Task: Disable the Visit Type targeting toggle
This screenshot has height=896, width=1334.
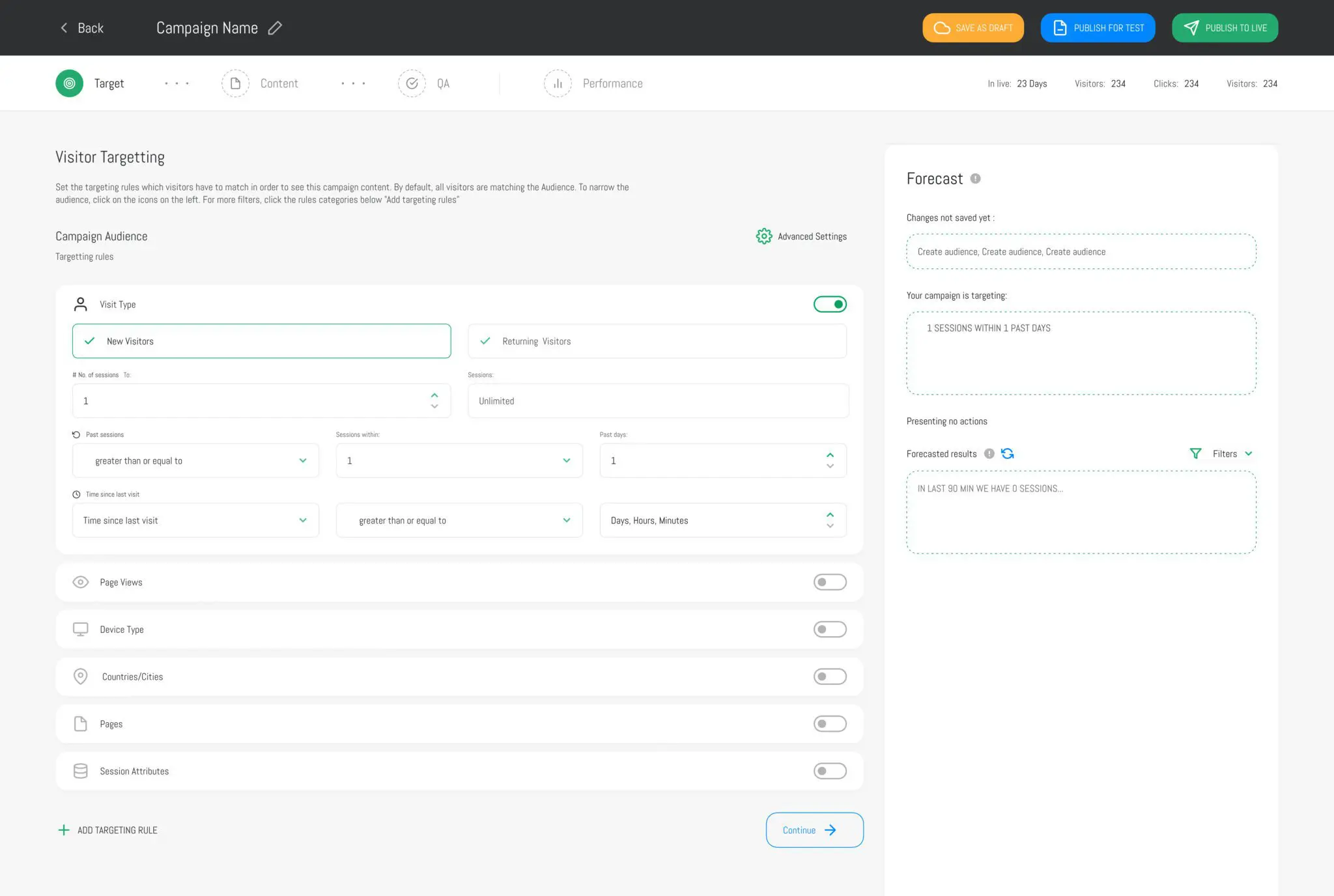Action: coord(830,303)
